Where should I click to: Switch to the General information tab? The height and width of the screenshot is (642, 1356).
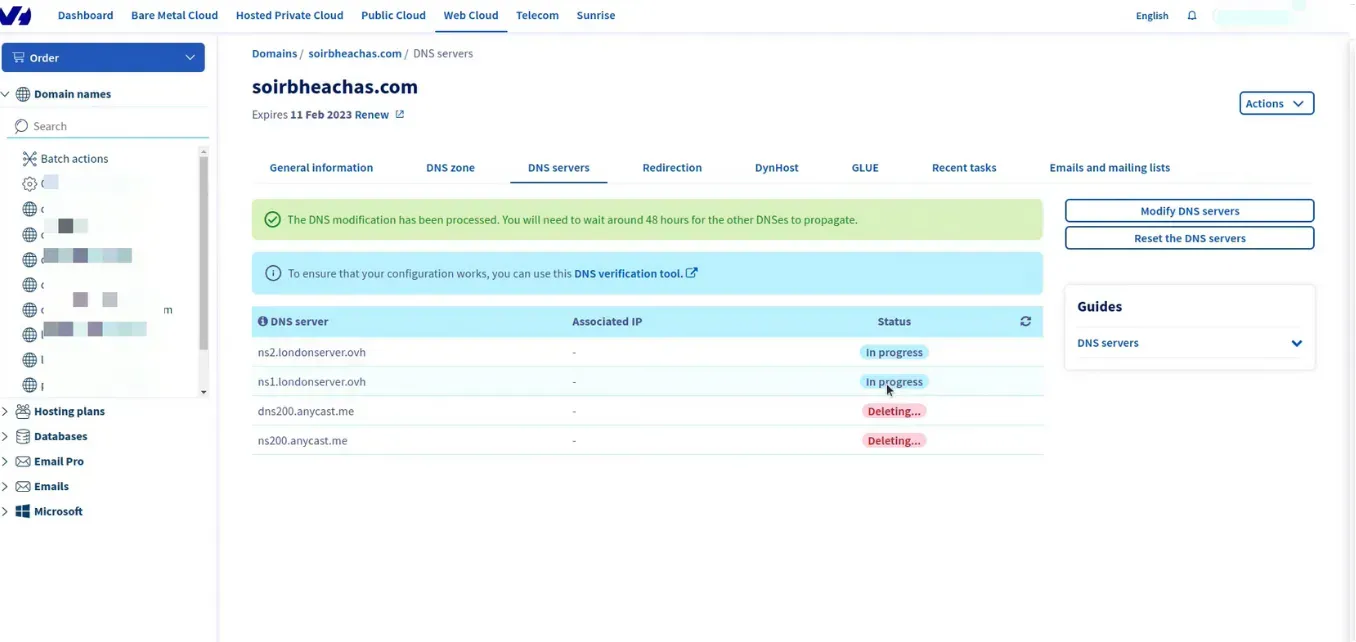click(321, 167)
